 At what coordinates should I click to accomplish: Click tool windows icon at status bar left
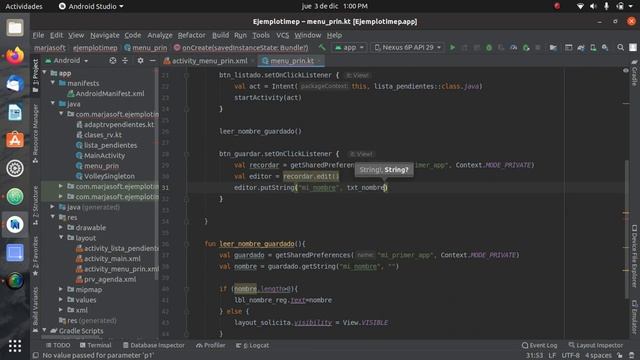36,356
